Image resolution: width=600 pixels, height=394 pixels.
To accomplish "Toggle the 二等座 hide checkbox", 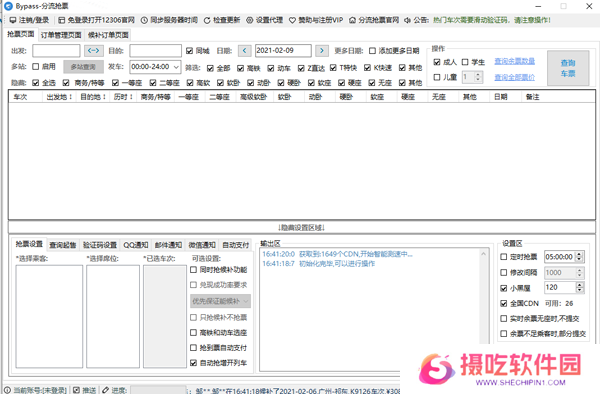I will click(153, 83).
